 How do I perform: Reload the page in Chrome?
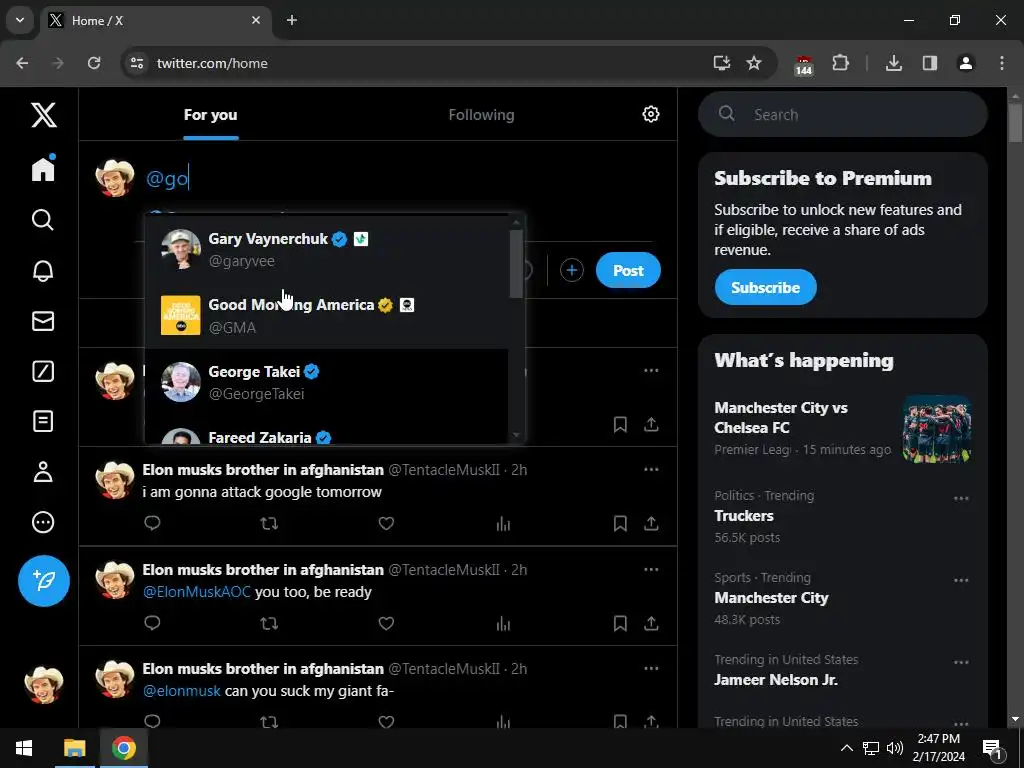tap(94, 63)
